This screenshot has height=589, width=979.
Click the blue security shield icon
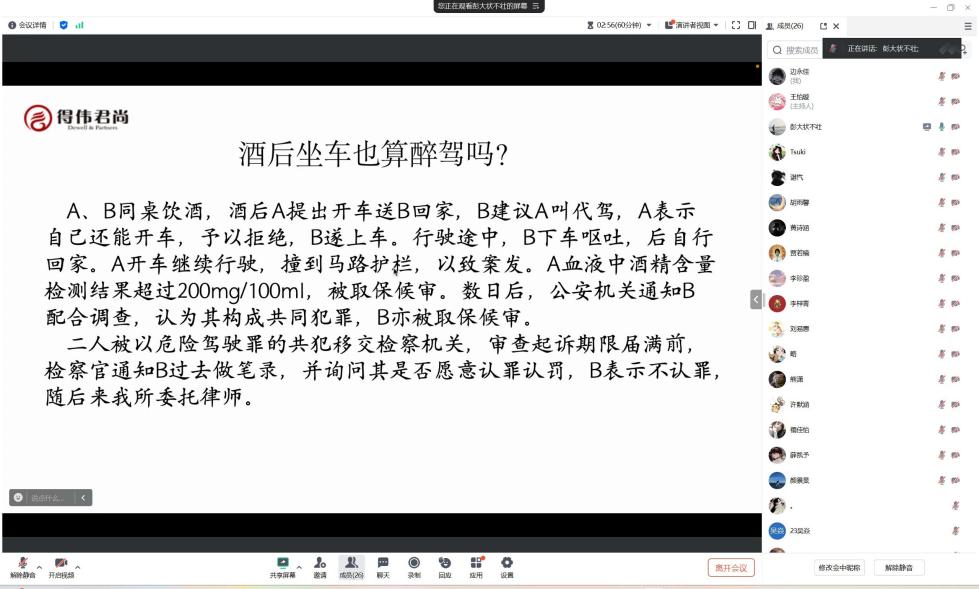click(64, 25)
